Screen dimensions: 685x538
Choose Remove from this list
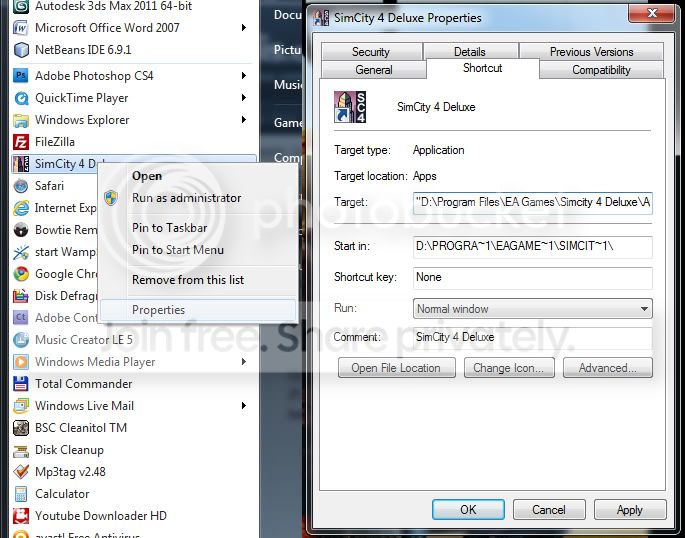tap(197, 280)
